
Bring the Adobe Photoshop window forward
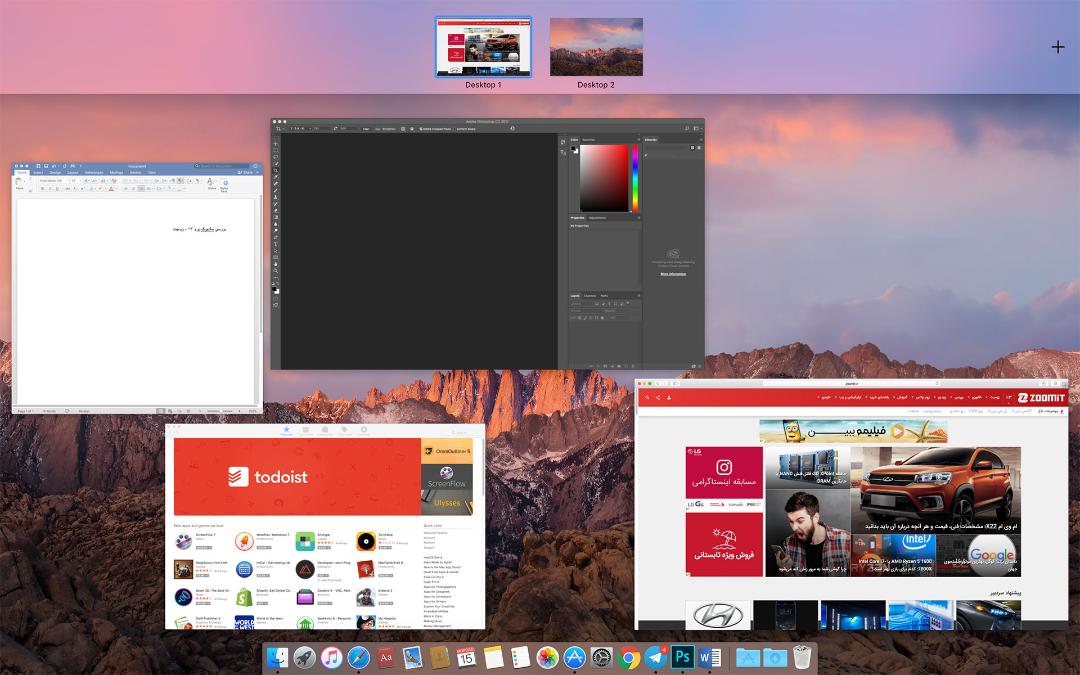tap(488, 244)
